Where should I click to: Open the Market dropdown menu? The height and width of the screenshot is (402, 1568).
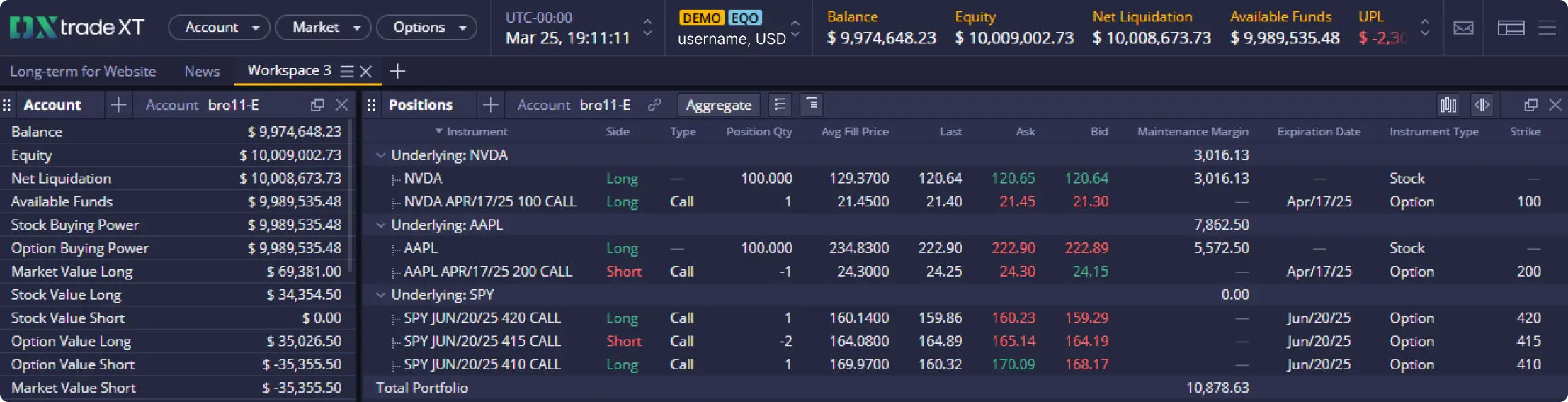[x=323, y=28]
